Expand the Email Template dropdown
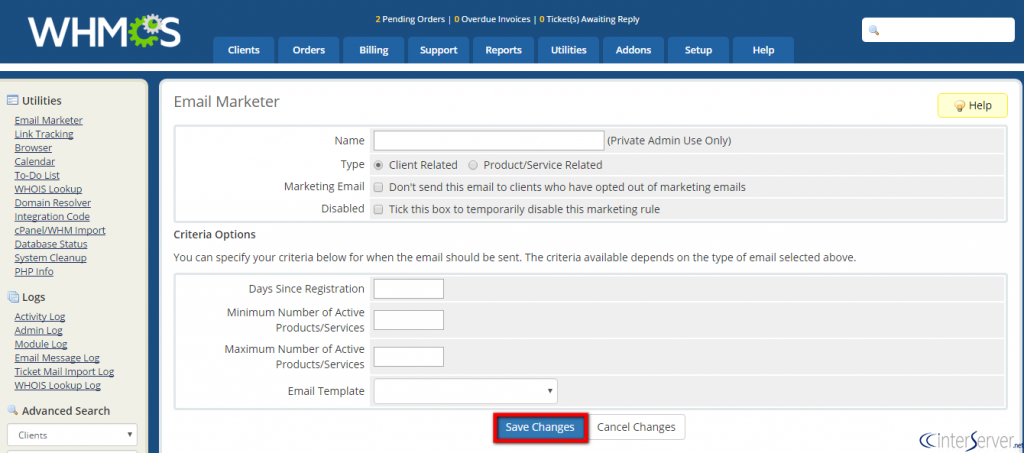This screenshot has width=1024, height=453. click(465, 391)
